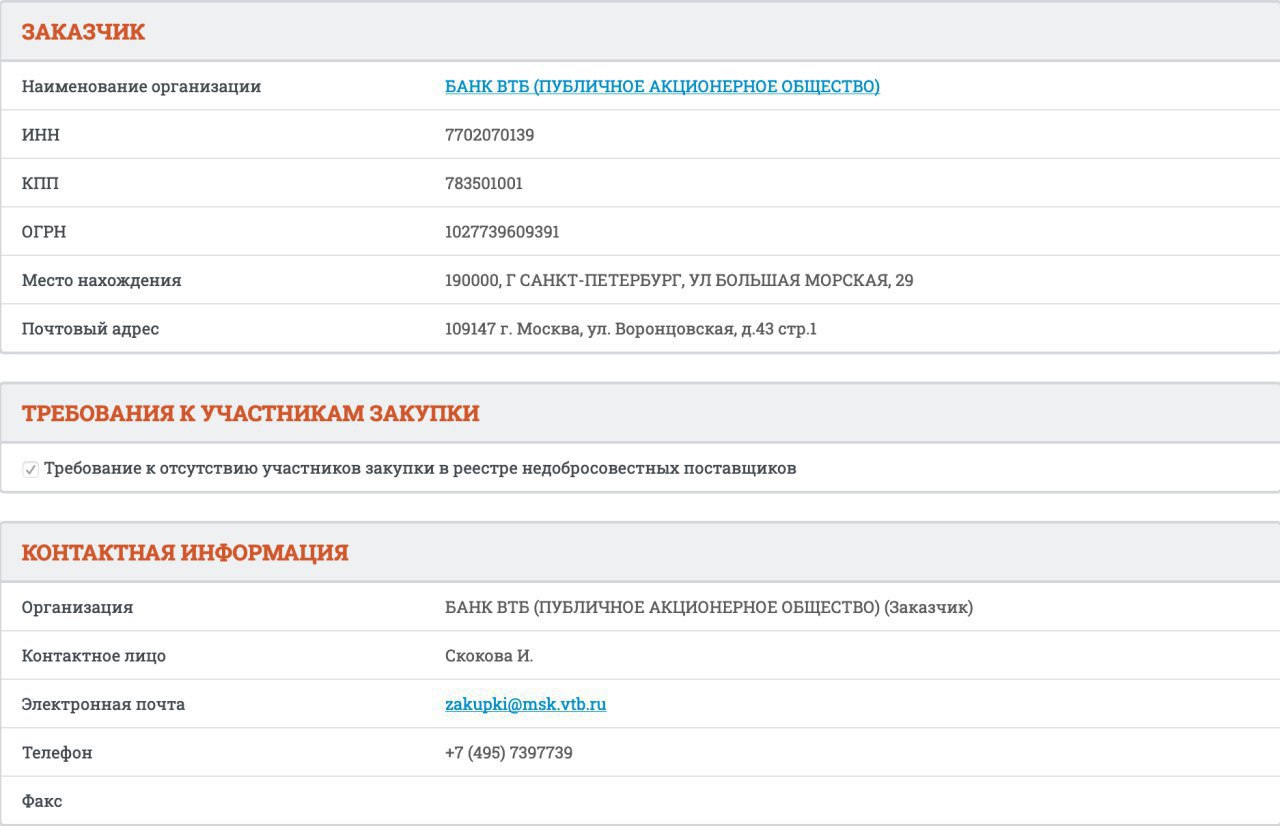Toggle the недобросовестных поставщиков requirement checkbox
The image size is (1280, 826).
point(31,469)
